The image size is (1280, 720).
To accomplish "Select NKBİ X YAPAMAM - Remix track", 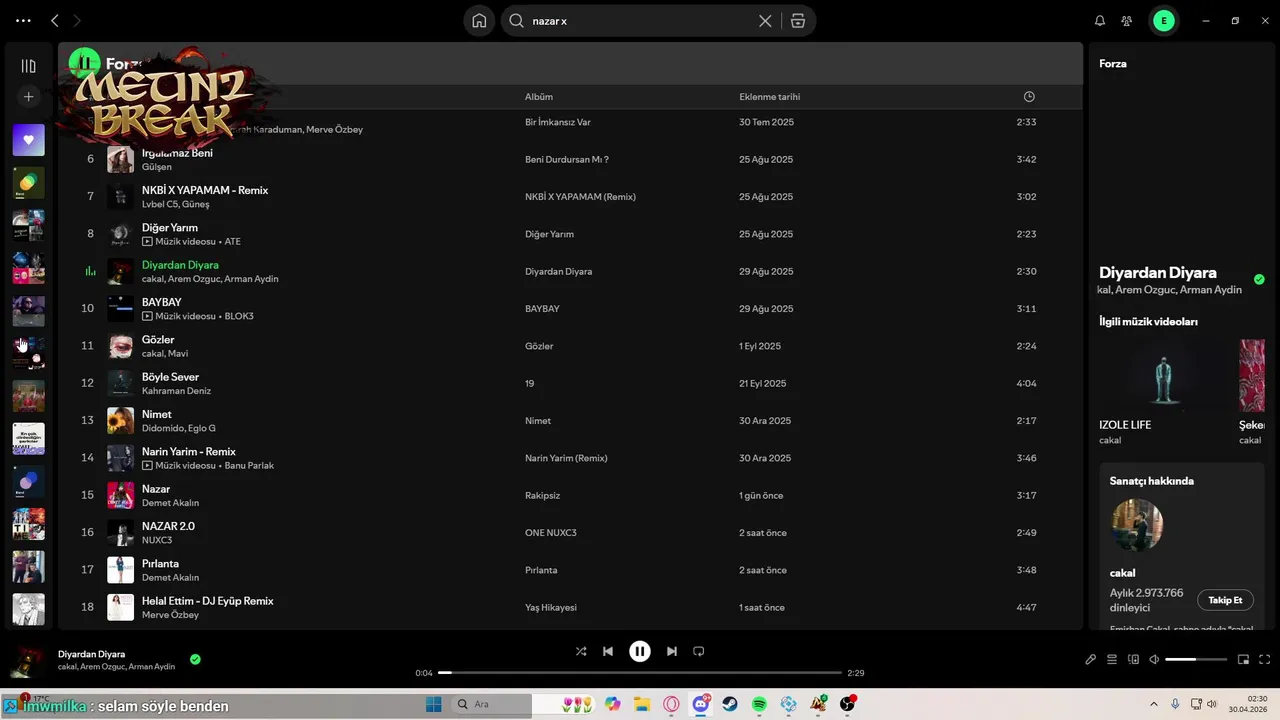I will pos(205,190).
